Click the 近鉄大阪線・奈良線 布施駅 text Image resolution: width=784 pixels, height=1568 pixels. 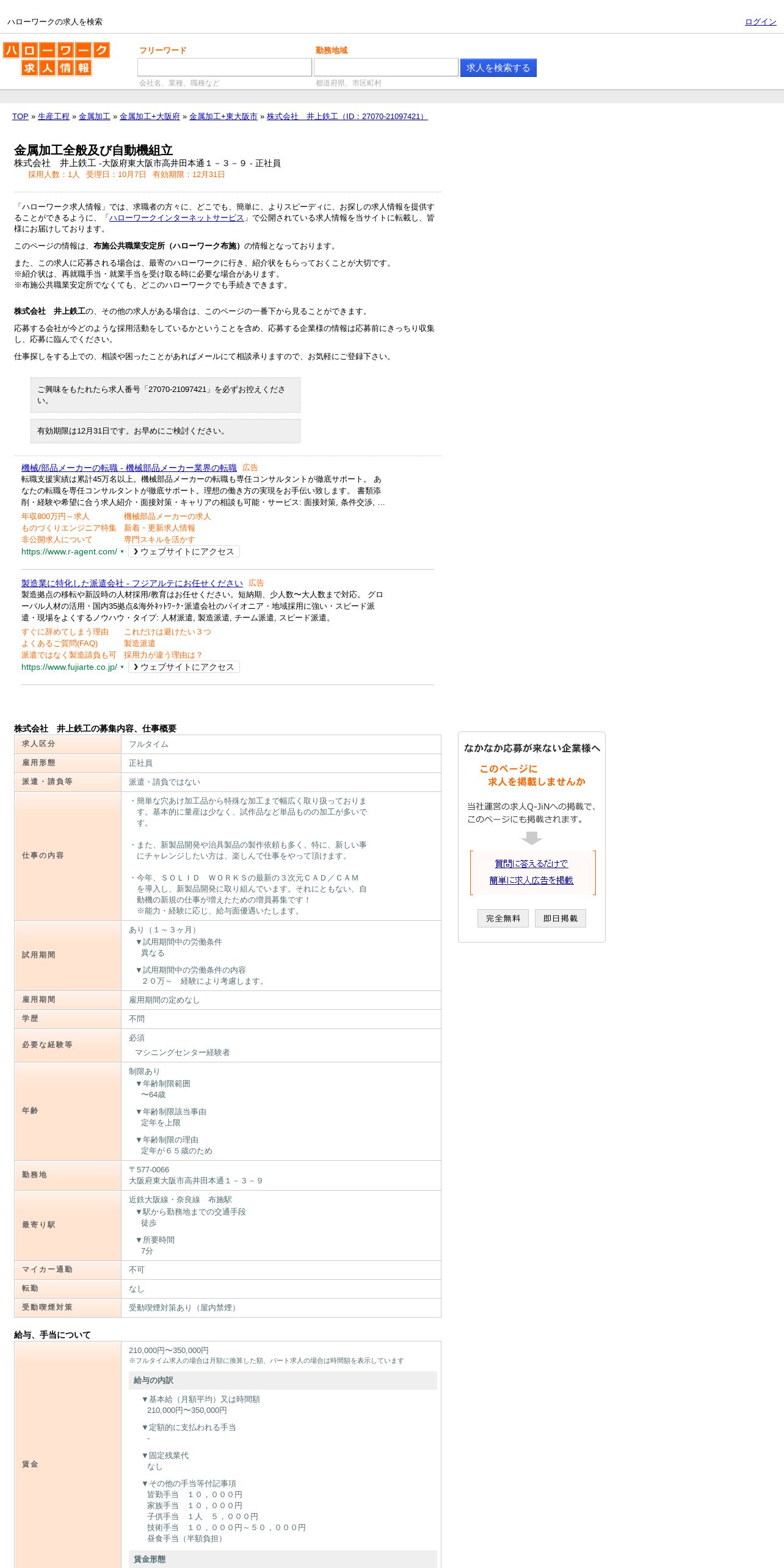click(x=180, y=1200)
